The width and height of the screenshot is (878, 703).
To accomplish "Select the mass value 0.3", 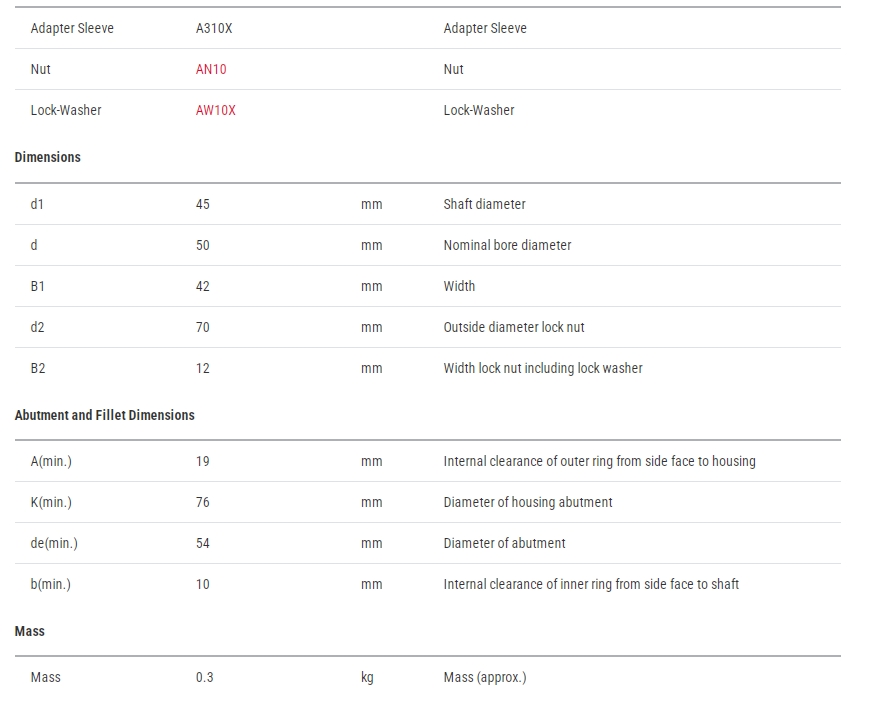I will click(x=204, y=677).
